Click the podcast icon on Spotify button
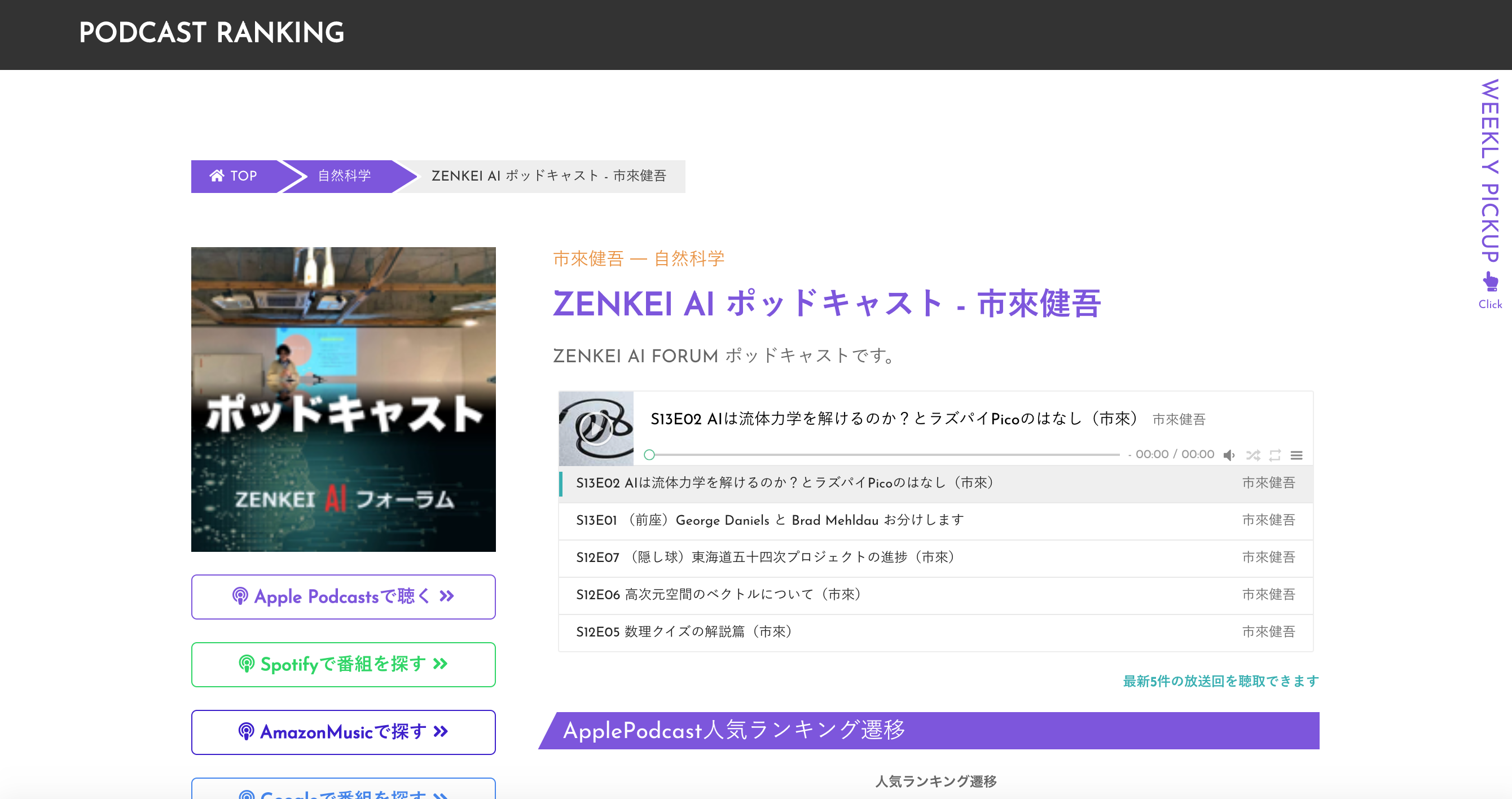The width and height of the screenshot is (1512, 799). (247, 664)
